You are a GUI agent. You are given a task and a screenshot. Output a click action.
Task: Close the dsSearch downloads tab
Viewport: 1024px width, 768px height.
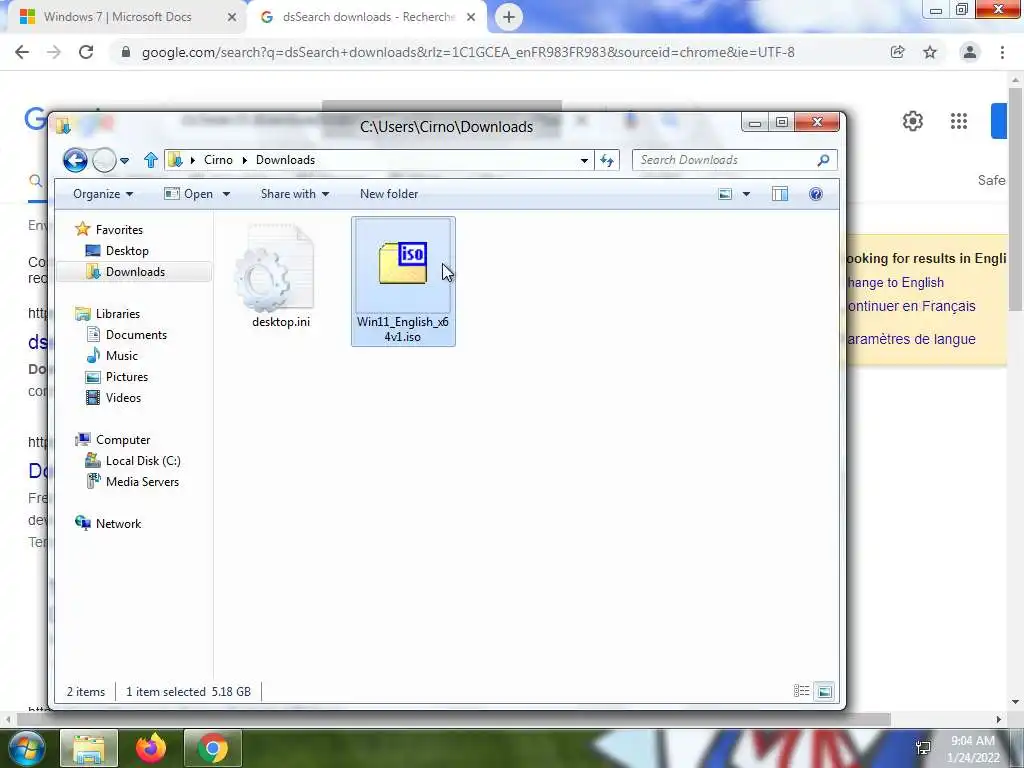point(471,18)
